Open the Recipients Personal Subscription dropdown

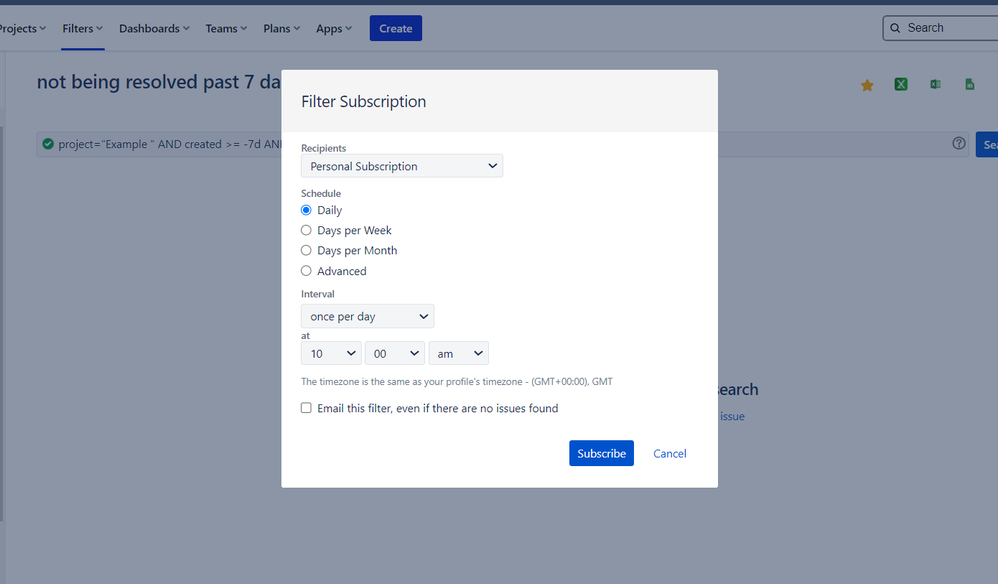tap(402, 166)
